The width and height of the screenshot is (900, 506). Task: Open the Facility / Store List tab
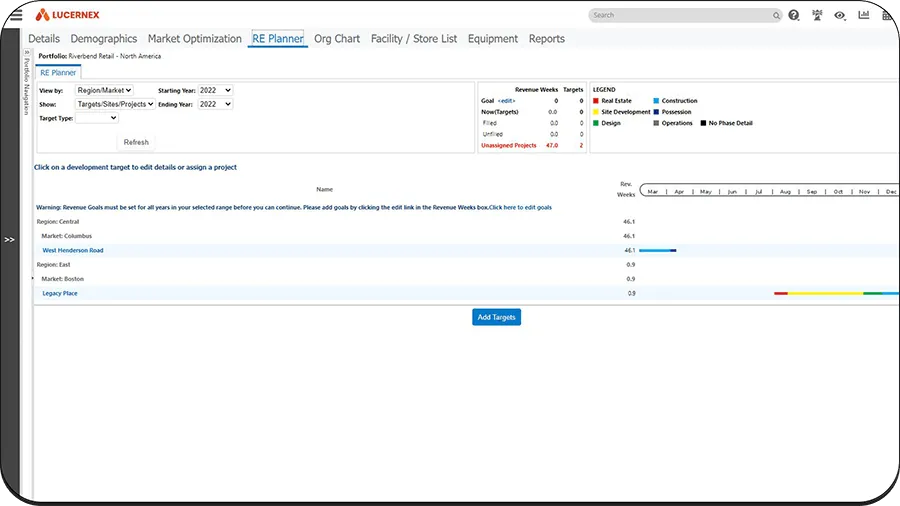pyautogui.click(x=414, y=38)
